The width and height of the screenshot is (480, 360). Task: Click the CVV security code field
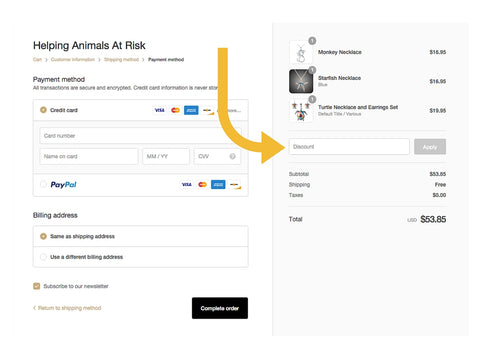[x=217, y=156]
